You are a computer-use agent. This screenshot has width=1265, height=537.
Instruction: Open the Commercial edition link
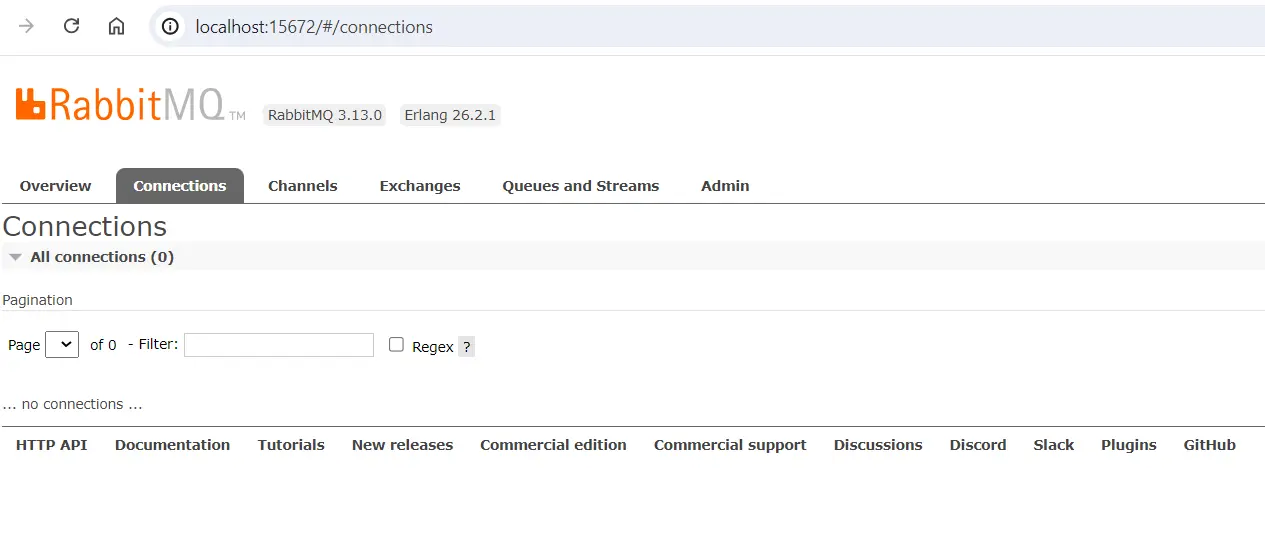553,445
